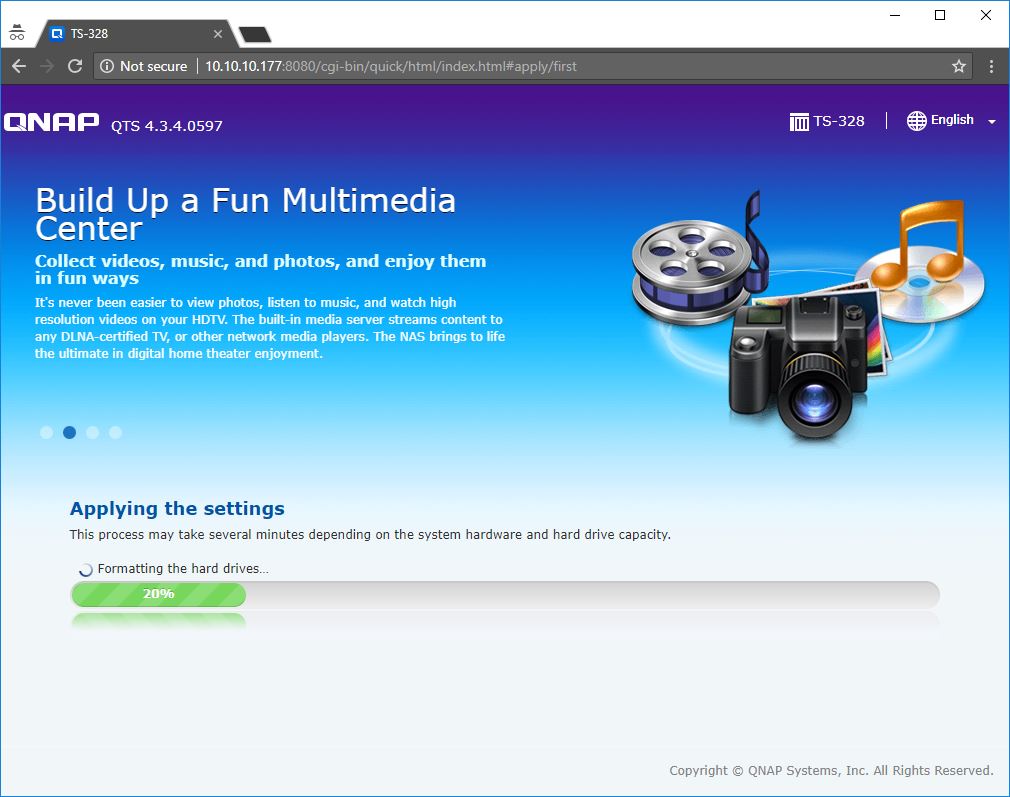Viewport: 1010px width, 797px height.
Task: Click the music note disc image
Action: 921,261
